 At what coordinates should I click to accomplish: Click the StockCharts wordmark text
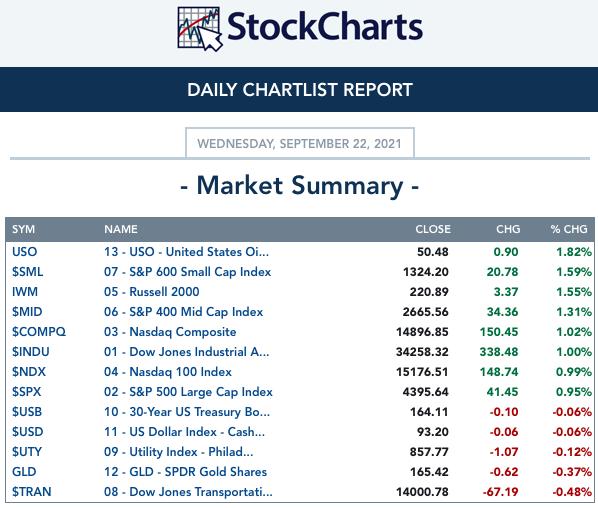tap(325, 27)
